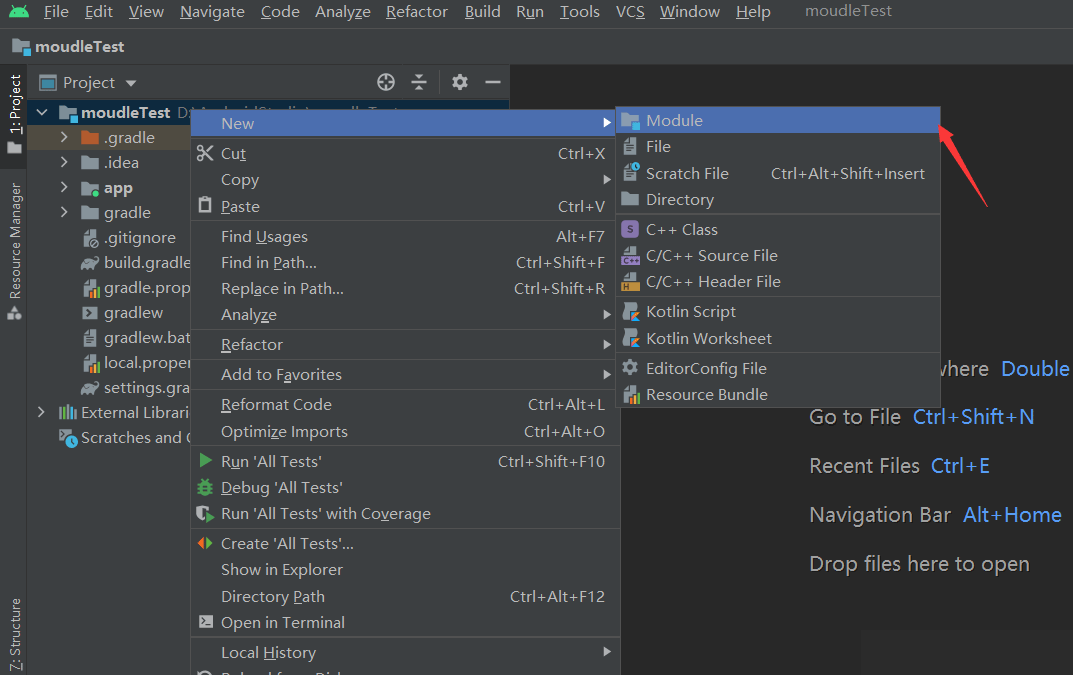Click the Open in Terminal icon
This screenshot has height=675, width=1073.
pos(205,622)
